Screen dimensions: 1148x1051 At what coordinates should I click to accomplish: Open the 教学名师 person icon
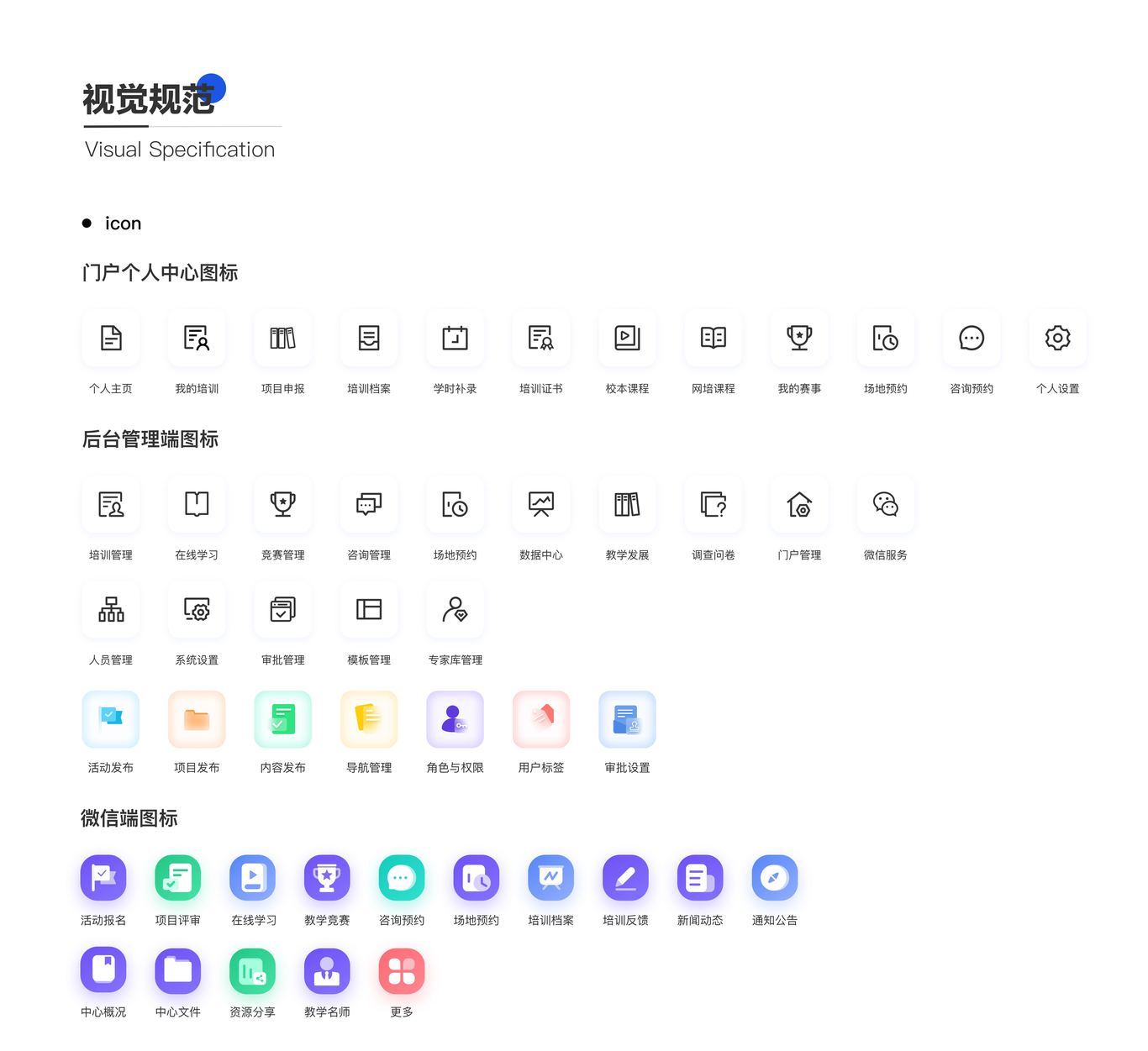[x=327, y=970]
